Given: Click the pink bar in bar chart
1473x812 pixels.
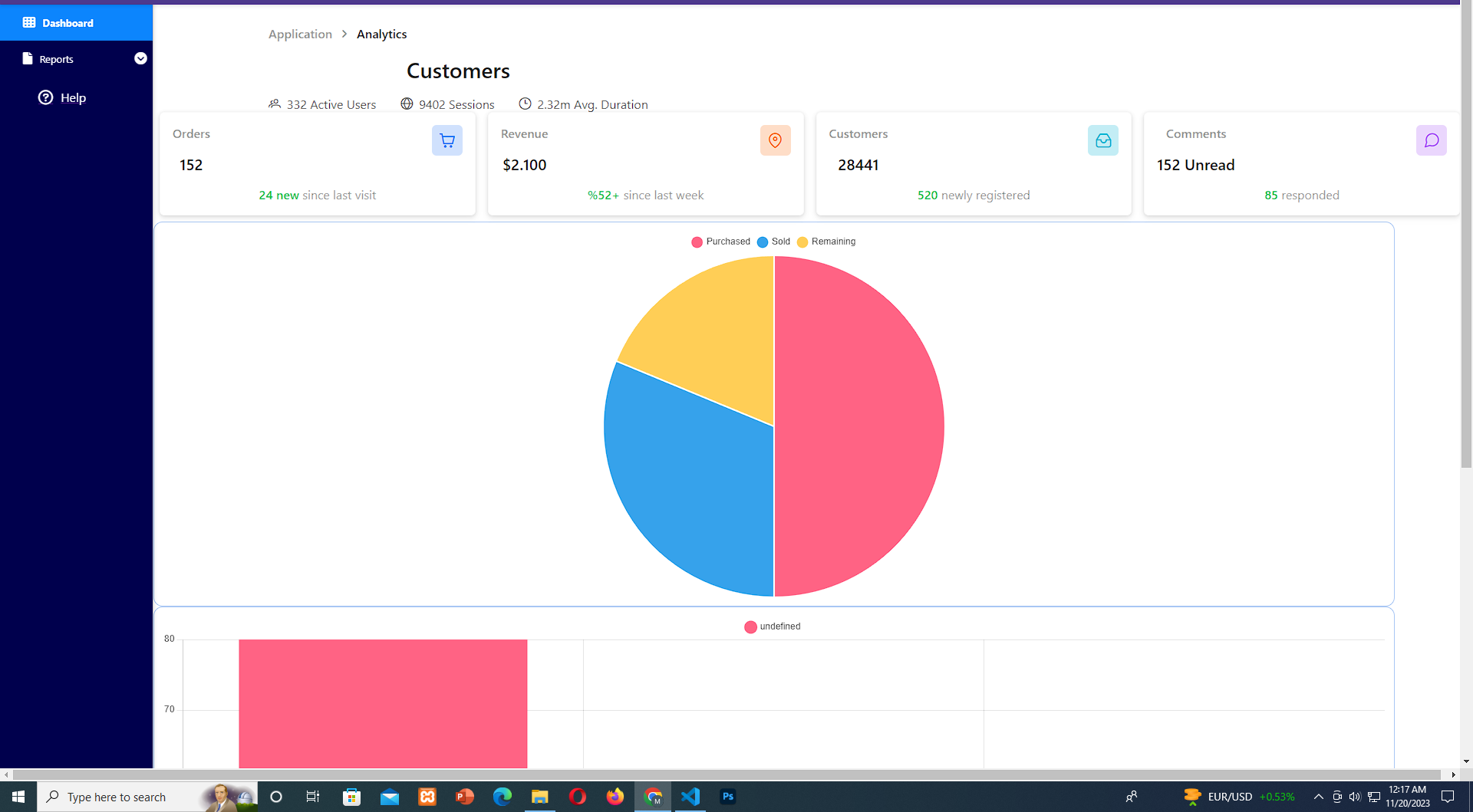Looking at the screenshot, I should (383, 703).
